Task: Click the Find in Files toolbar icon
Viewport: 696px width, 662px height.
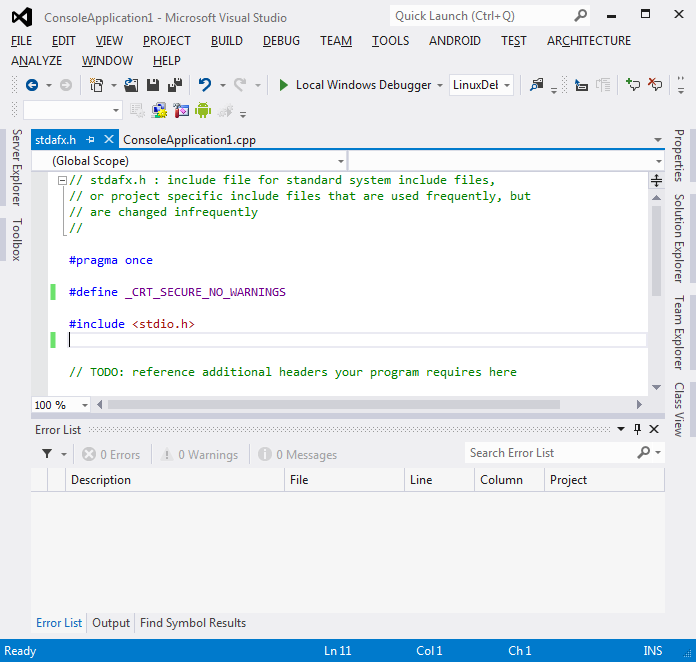Action: pyautogui.click(x=537, y=84)
